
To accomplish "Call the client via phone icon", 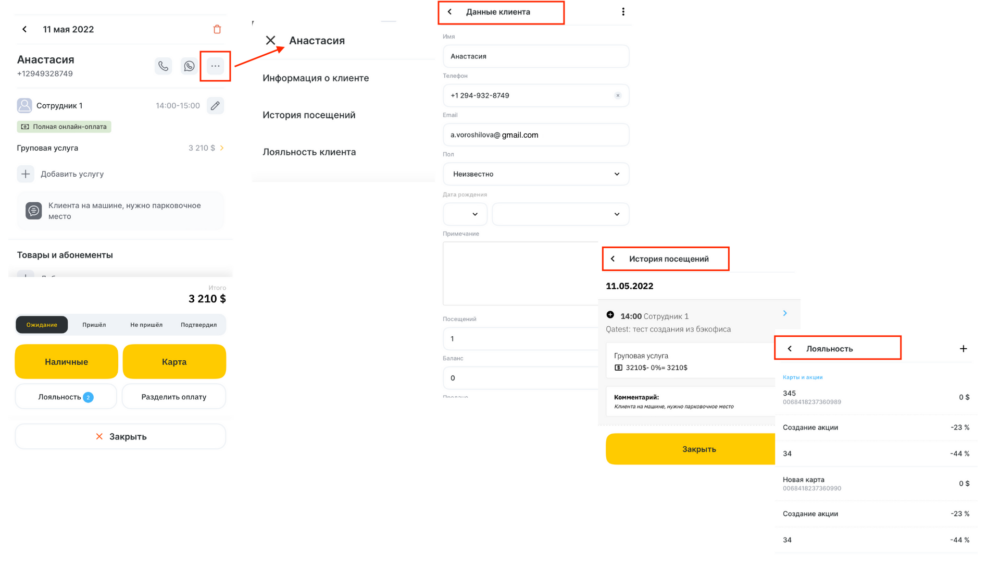I will [x=163, y=66].
